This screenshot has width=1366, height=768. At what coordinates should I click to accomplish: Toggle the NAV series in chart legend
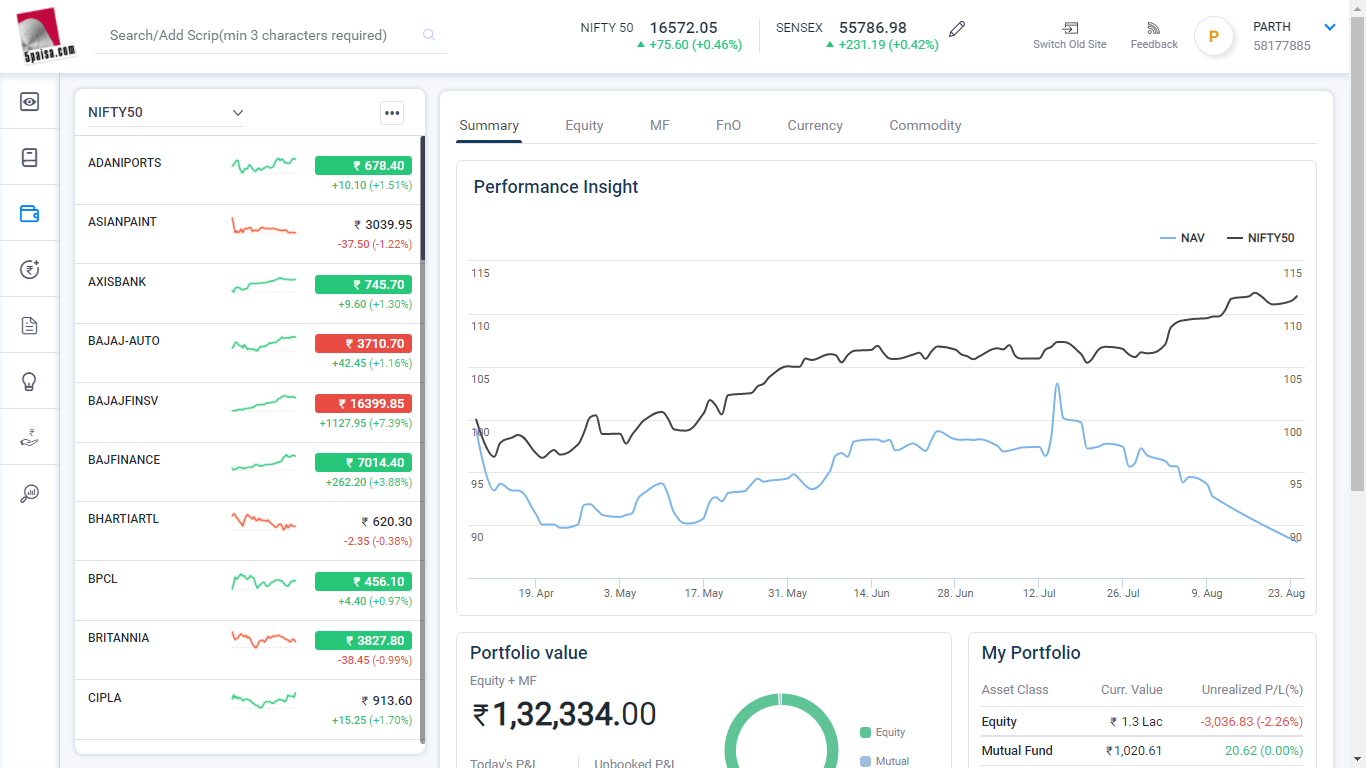coord(1182,238)
